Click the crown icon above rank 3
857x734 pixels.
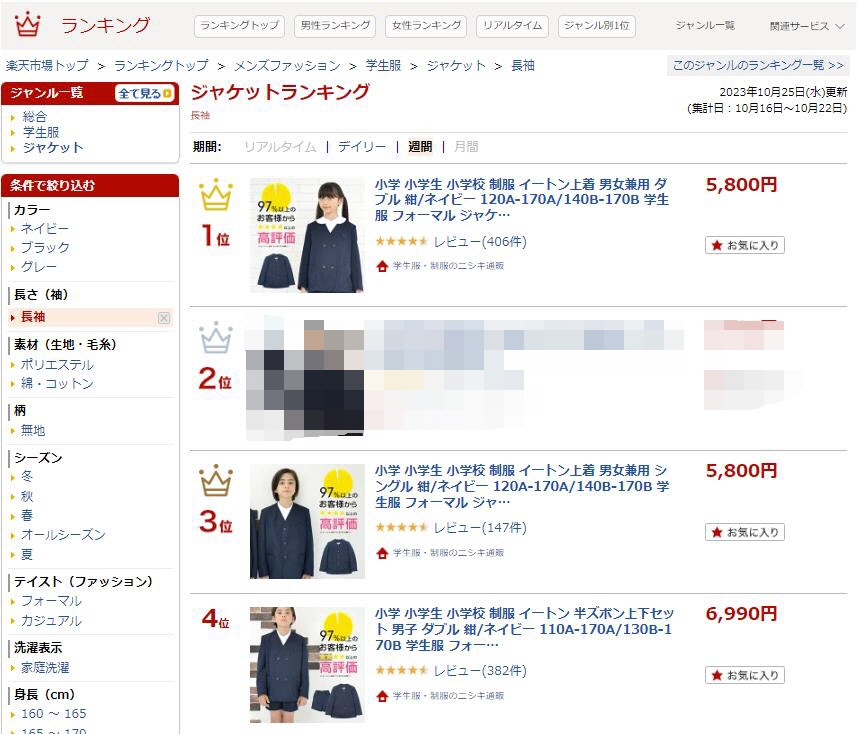pos(216,480)
